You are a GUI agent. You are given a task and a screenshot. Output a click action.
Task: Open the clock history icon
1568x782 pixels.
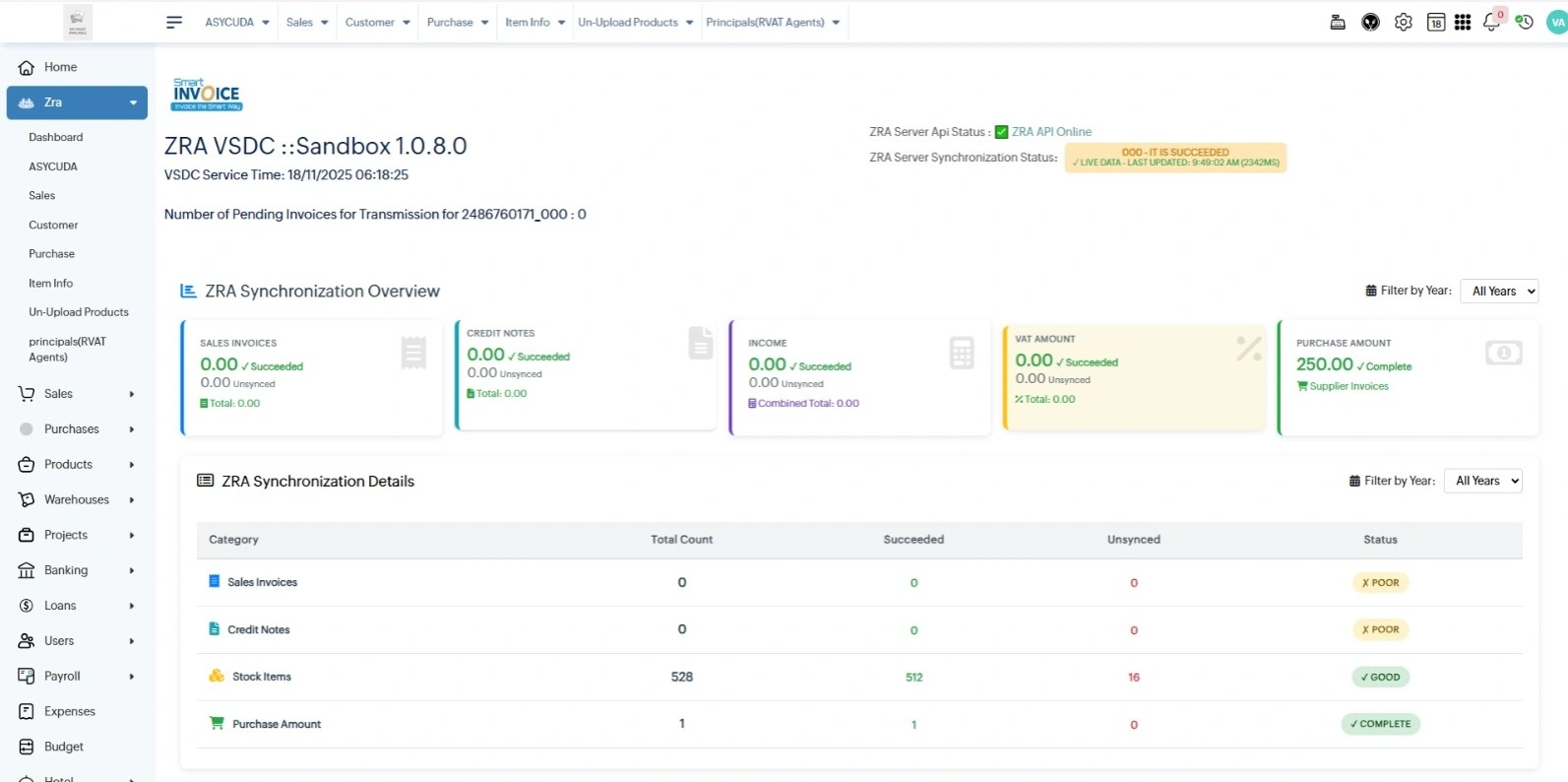[1524, 22]
